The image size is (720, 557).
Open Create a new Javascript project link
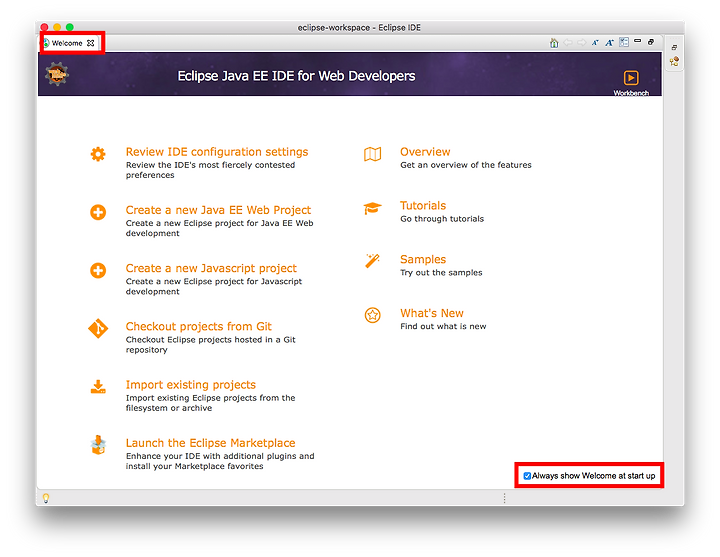point(211,269)
